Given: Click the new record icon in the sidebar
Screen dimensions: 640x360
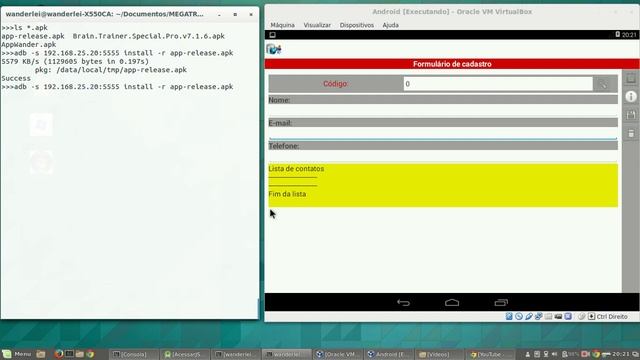Looking at the screenshot, I should point(631,78).
